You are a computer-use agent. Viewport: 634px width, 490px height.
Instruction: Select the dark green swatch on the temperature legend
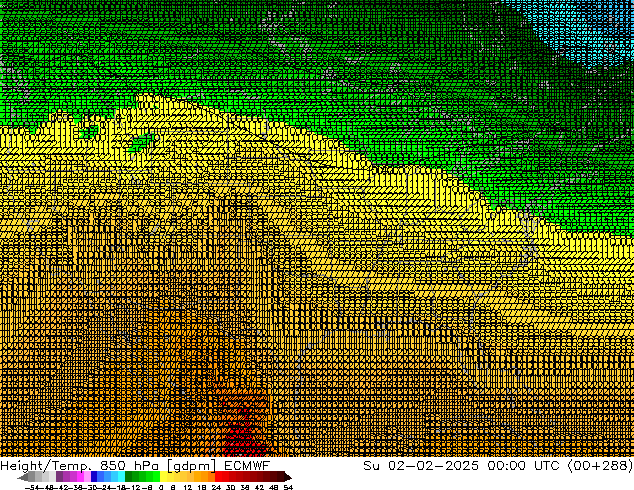[x=129, y=477]
